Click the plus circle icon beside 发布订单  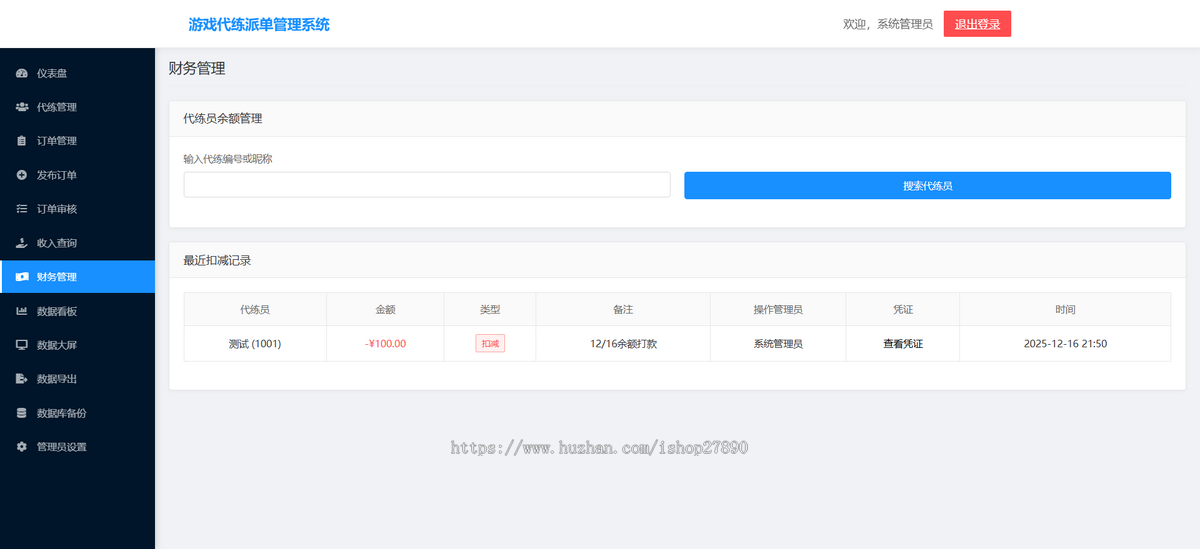point(22,175)
